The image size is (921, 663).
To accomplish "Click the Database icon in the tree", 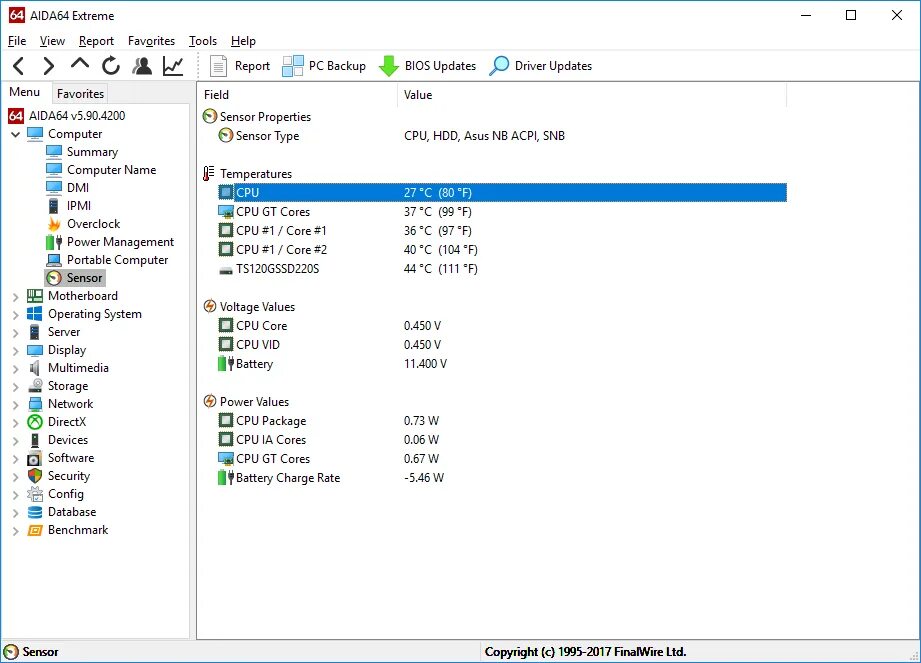I will pyautogui.click(x=35, y=512).
